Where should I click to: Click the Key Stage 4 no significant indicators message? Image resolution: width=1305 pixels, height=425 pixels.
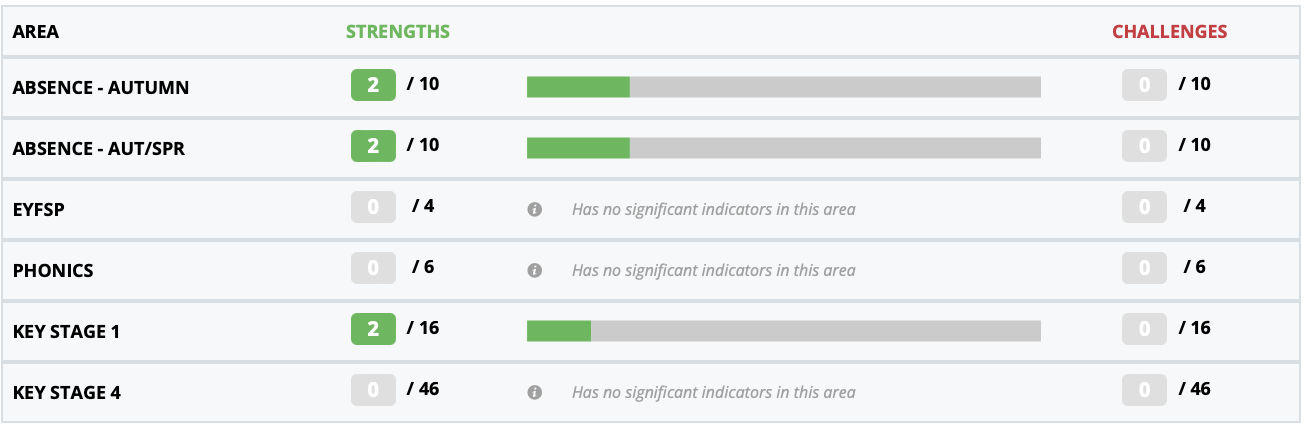pos(714,393)
